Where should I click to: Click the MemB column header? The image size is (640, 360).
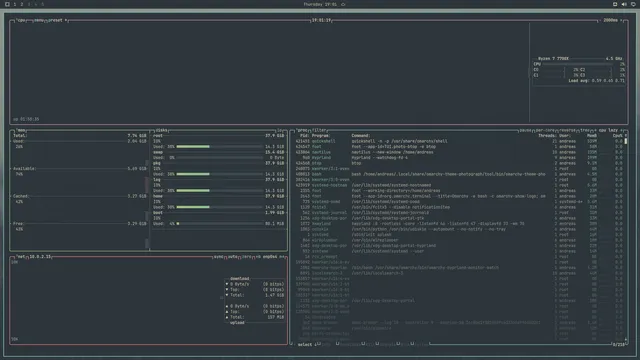[592, 136]
